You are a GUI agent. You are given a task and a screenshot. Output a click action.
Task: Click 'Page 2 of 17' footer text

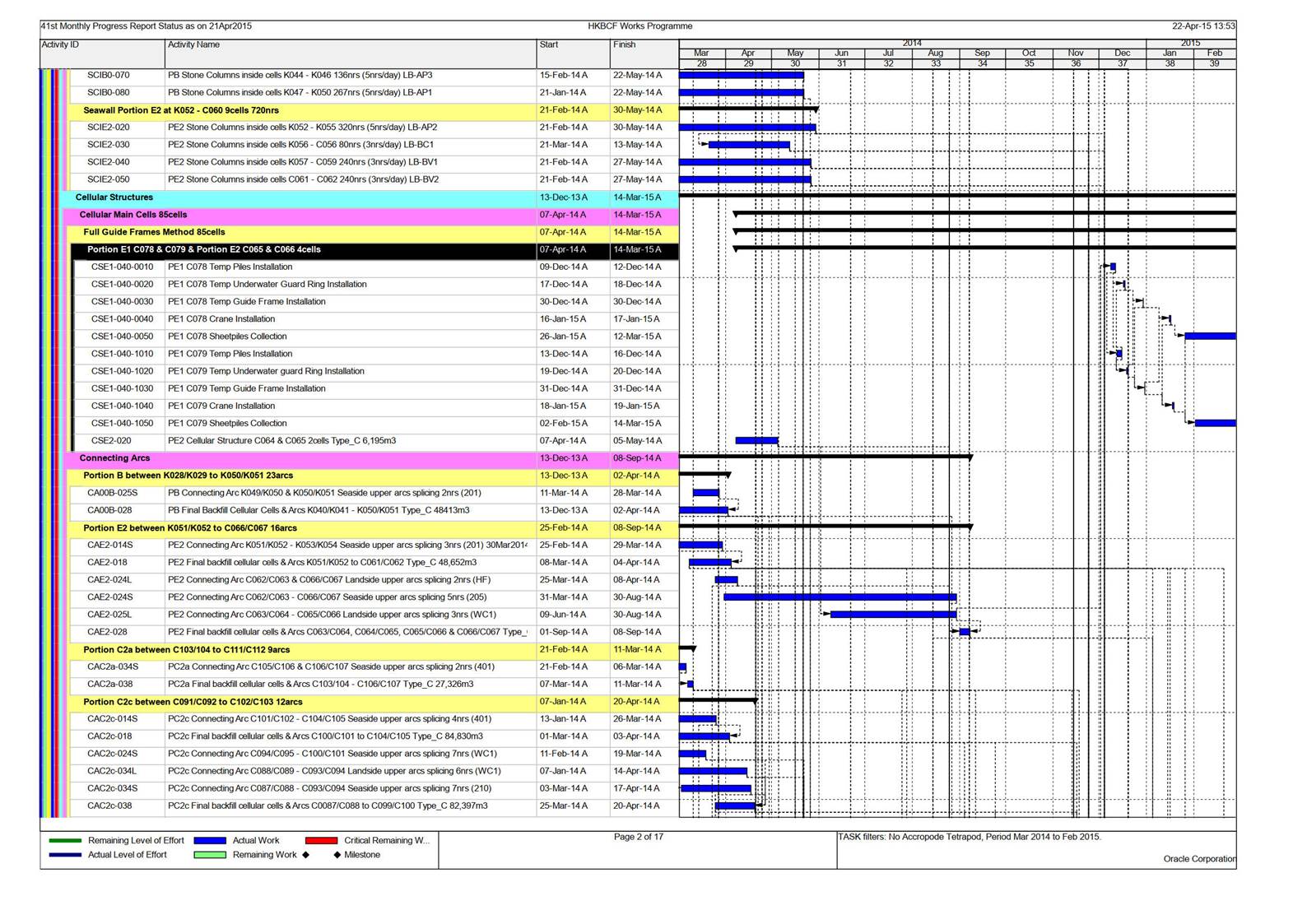coord(639,837)
